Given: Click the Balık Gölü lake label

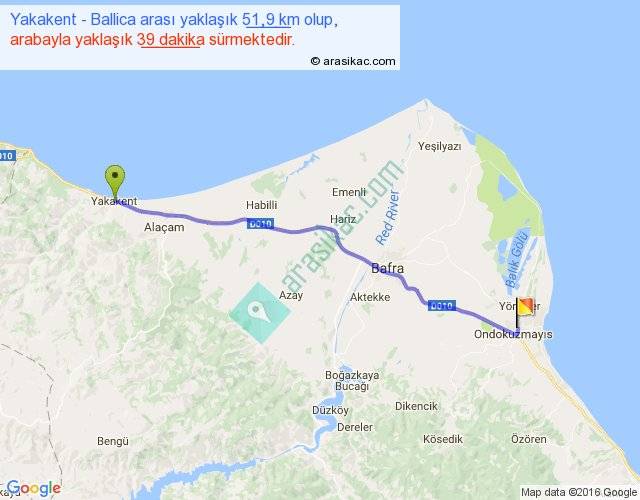Looking at the screenshot, I should click(x=517, y=258).
